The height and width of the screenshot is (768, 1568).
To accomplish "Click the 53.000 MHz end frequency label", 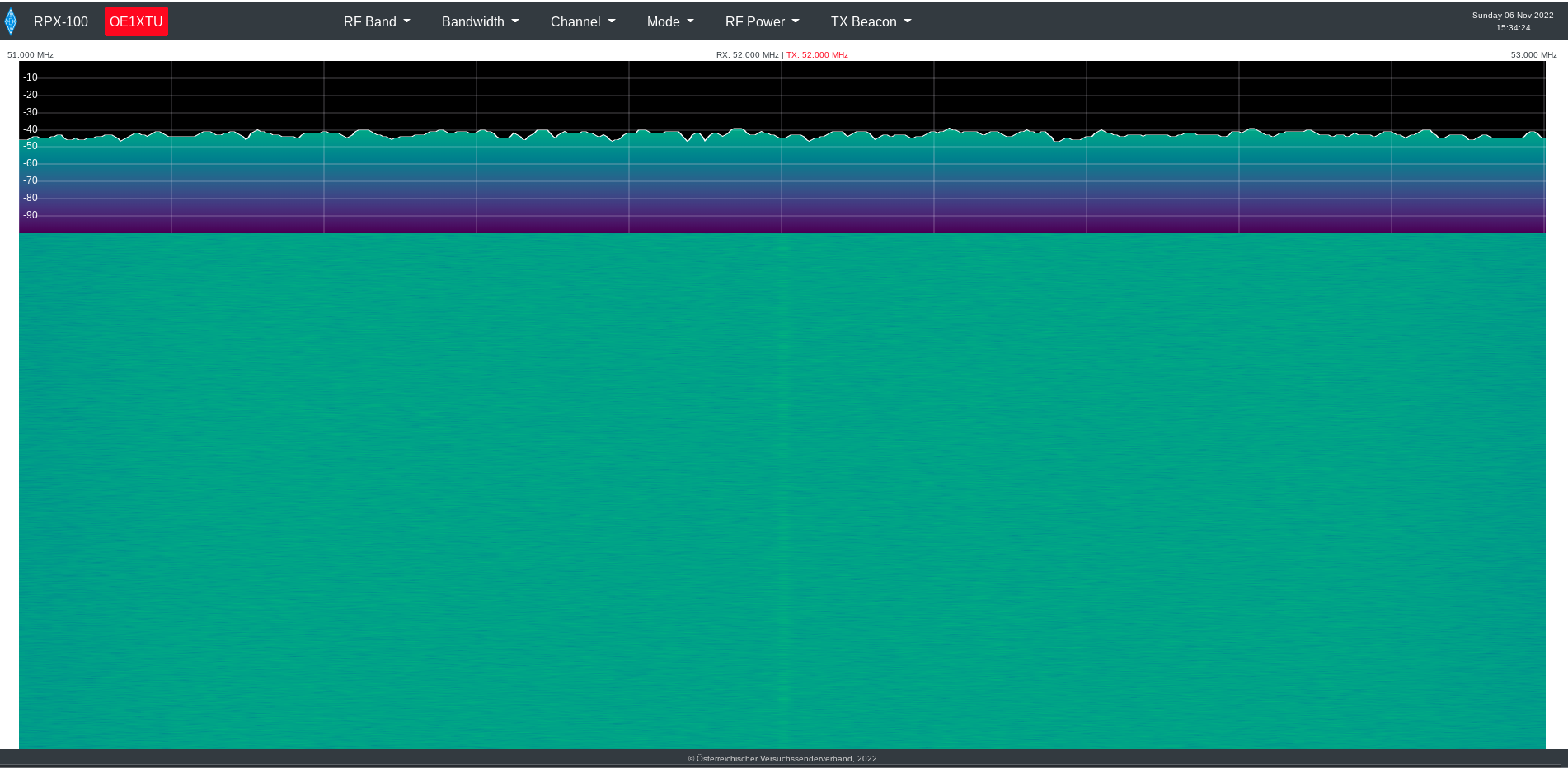I will pos(1533,55).
